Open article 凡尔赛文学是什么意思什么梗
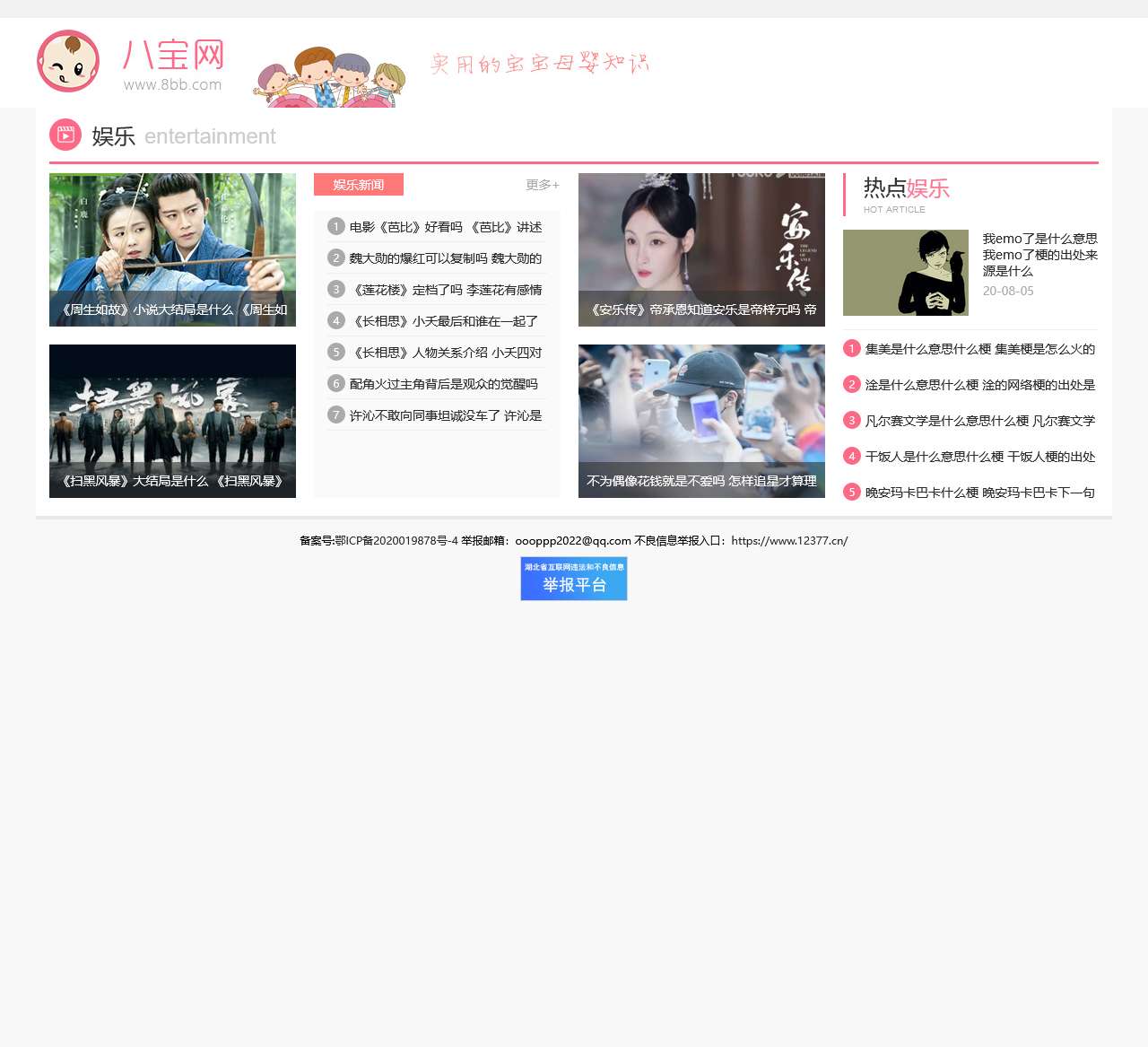This screenshot has width=1148, height=1047. (x=979, y=420)
